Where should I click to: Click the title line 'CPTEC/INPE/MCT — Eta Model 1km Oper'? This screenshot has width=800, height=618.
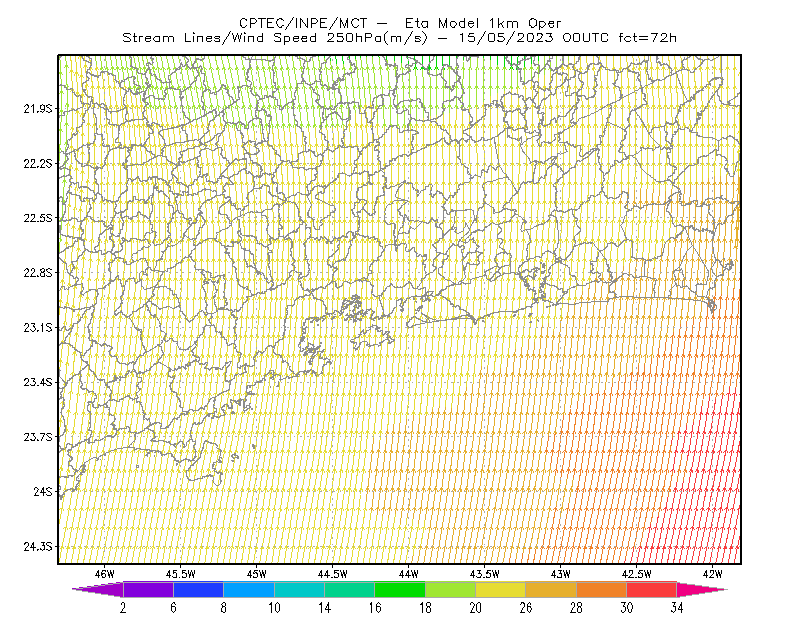400,23
